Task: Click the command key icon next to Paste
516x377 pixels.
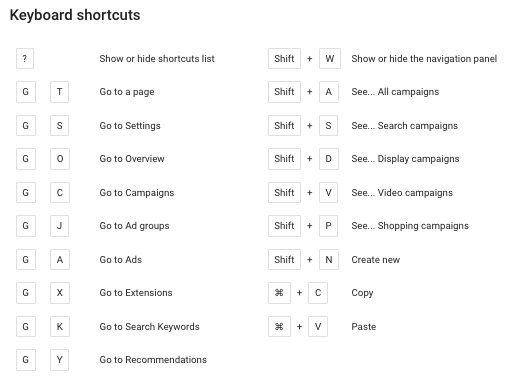Action: click(279, 326)
